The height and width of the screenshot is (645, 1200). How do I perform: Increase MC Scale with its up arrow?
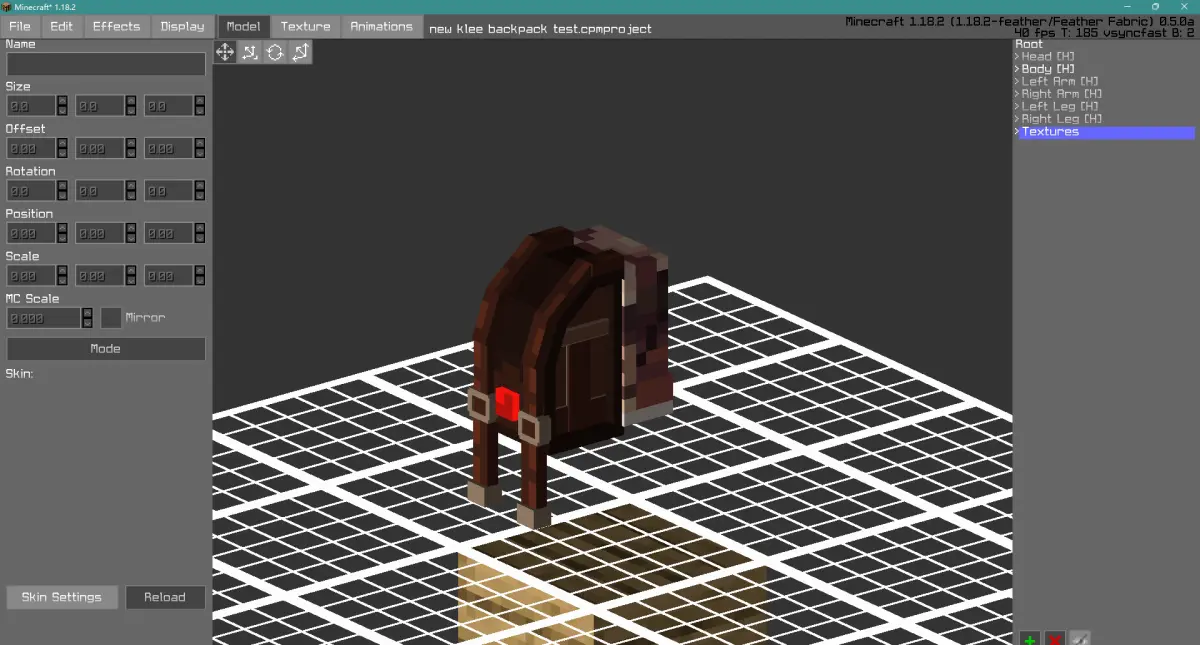click(x=87, y=313)
